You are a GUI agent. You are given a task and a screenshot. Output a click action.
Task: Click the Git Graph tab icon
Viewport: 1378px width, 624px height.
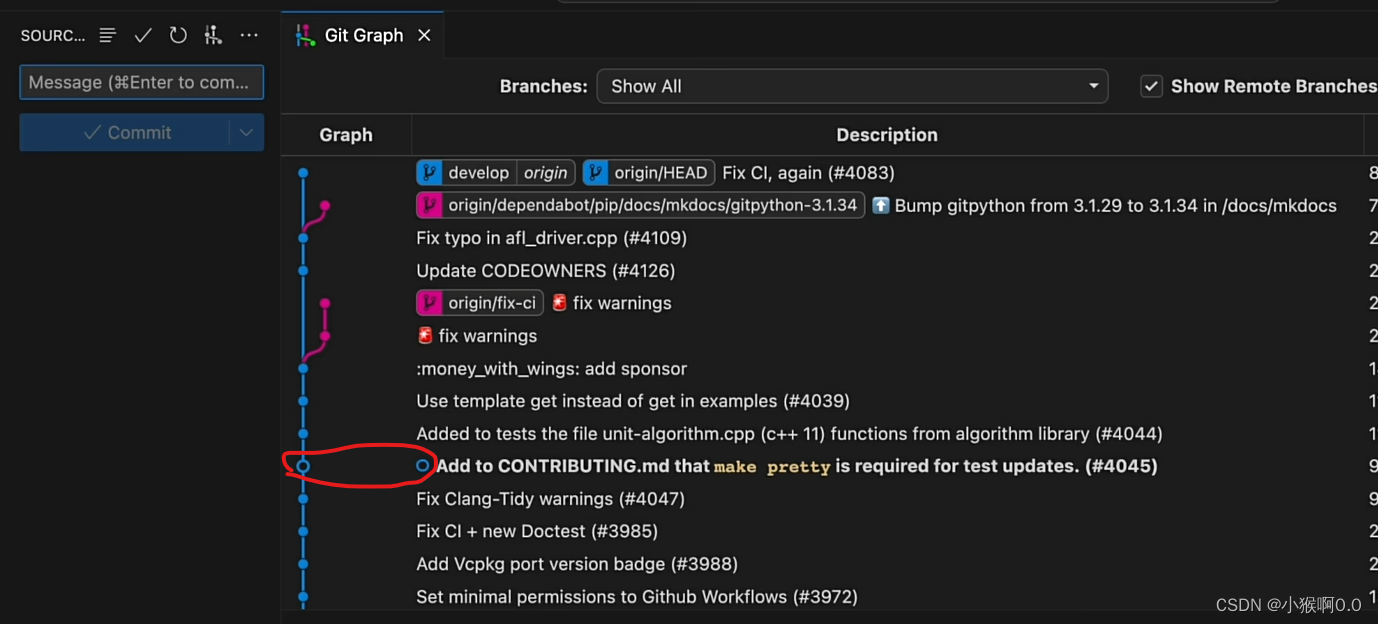coord(305,34)
